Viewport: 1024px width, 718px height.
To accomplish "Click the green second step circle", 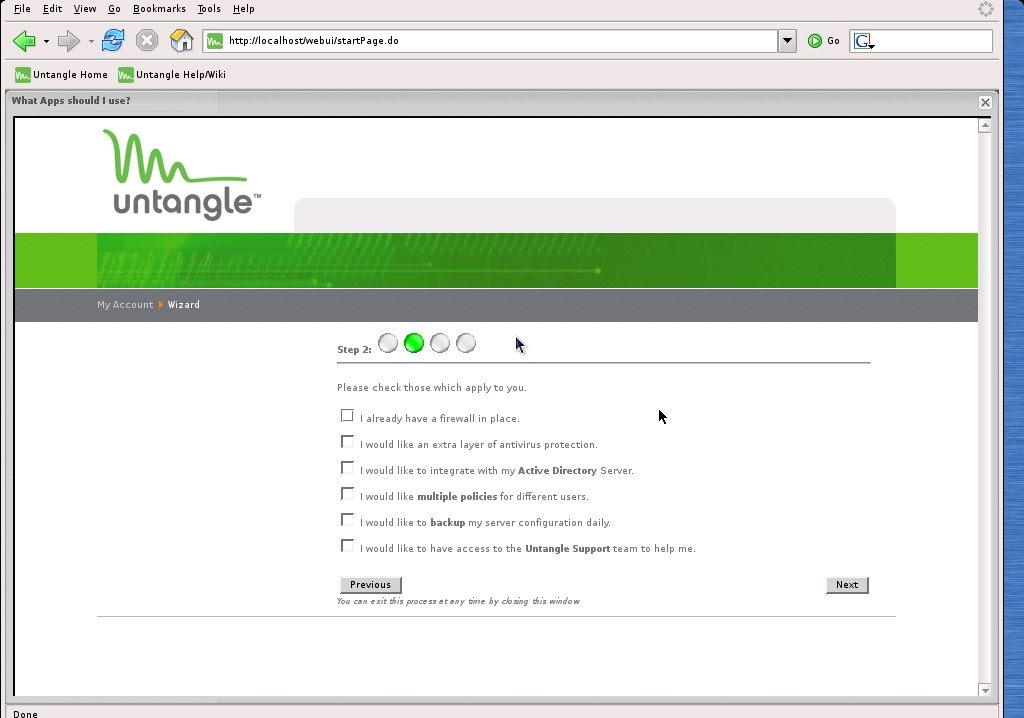I will coord(414,343).
